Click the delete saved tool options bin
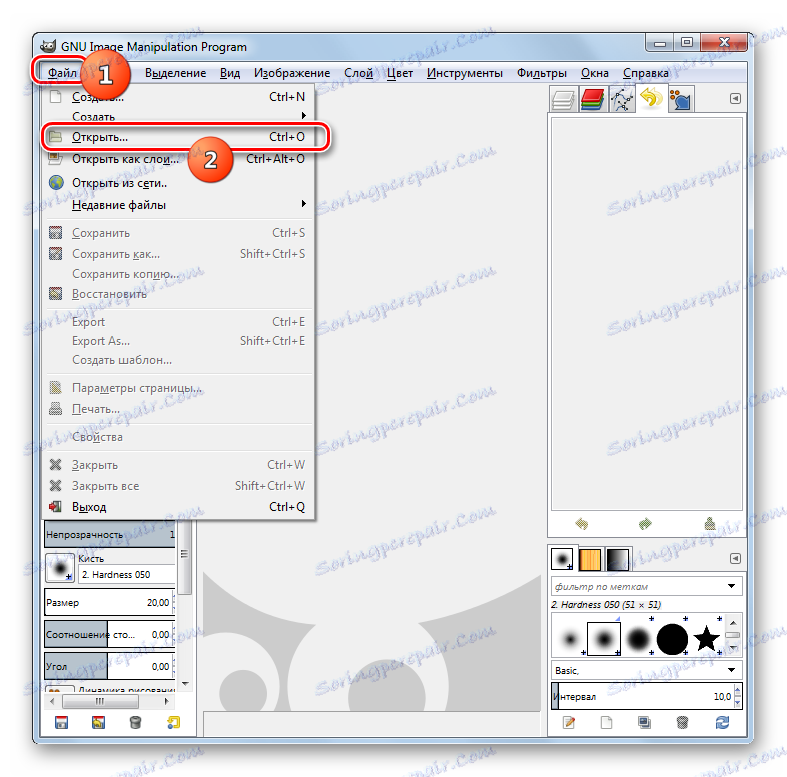This screenshot has height=777, width=787. click(x=135, y=722)
